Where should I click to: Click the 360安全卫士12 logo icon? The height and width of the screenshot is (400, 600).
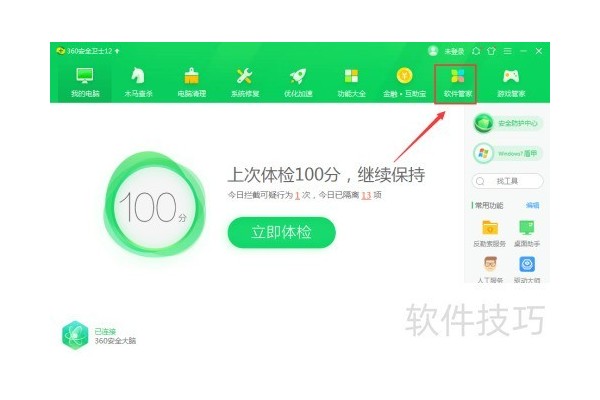[x=60, y=51]
